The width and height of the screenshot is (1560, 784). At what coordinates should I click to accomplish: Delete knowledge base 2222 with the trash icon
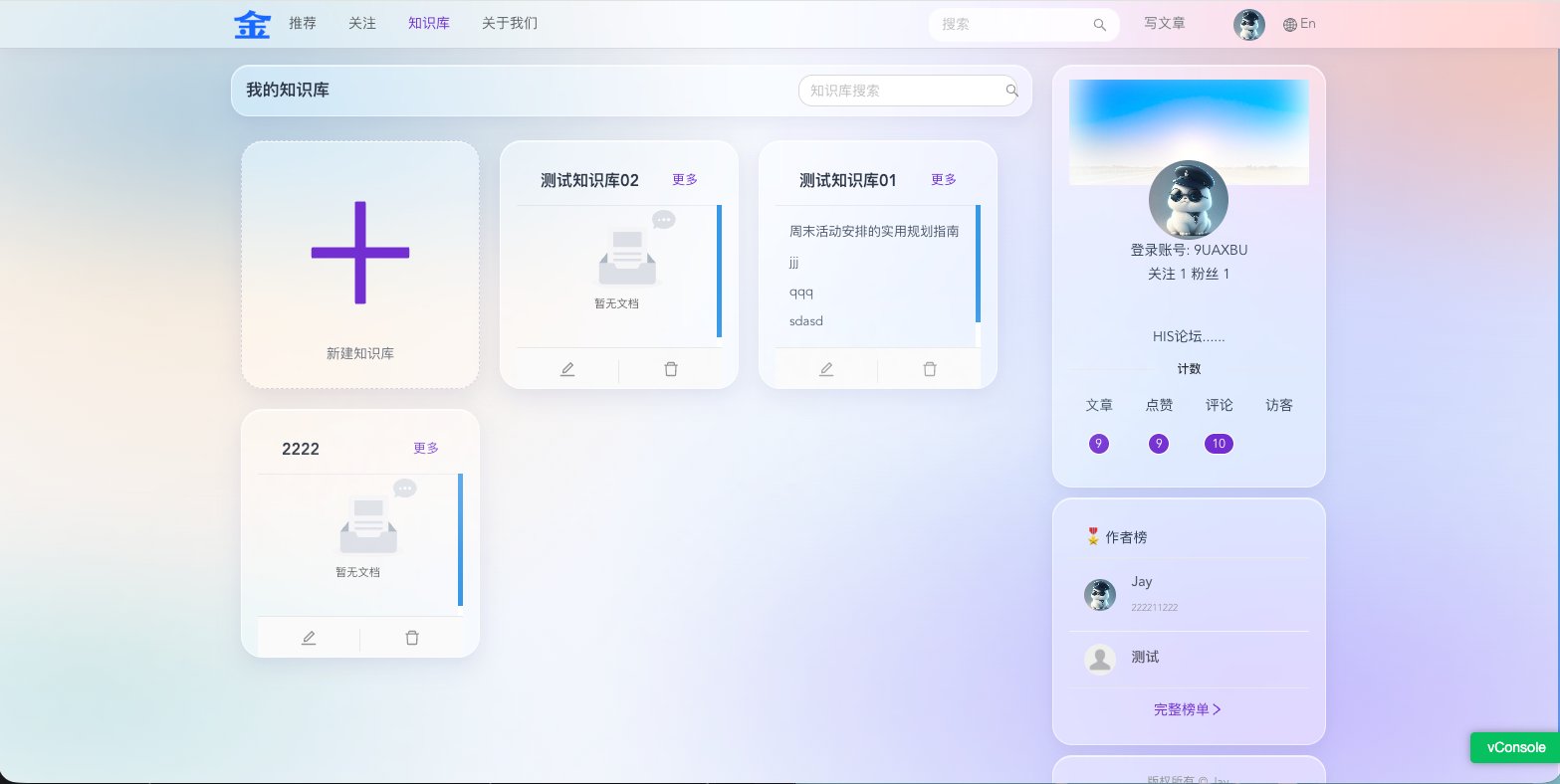(x=412, y=638)
